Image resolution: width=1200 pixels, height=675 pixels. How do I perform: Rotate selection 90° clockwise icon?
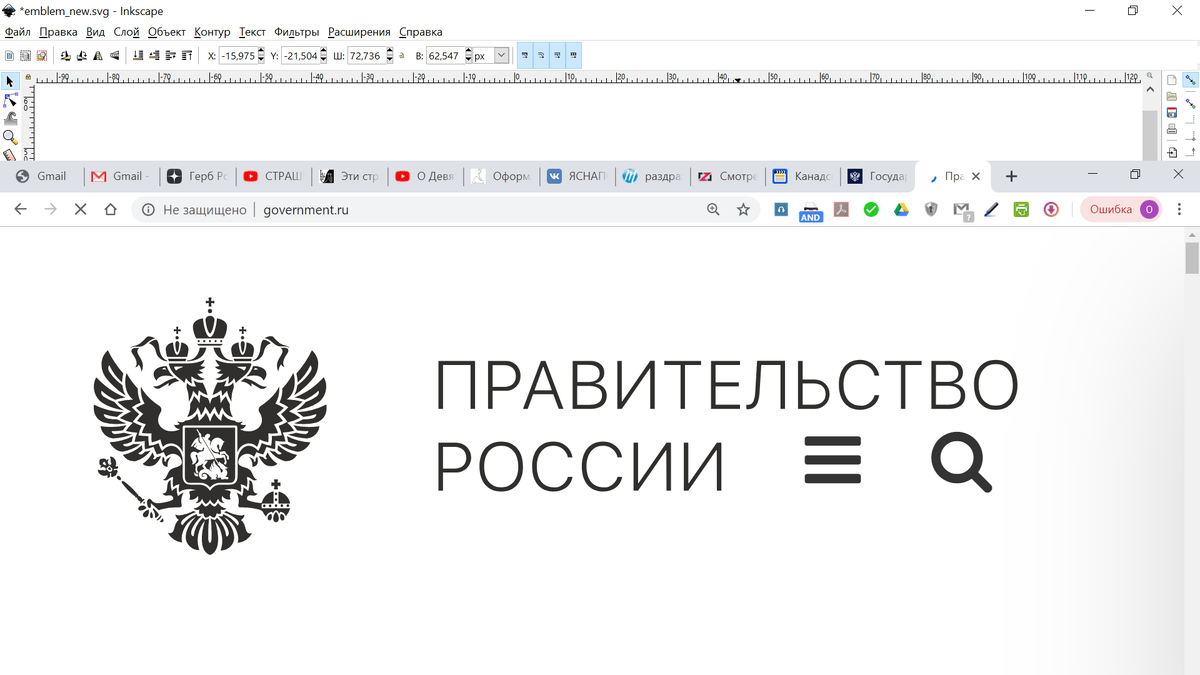click(x=81, y=56)
